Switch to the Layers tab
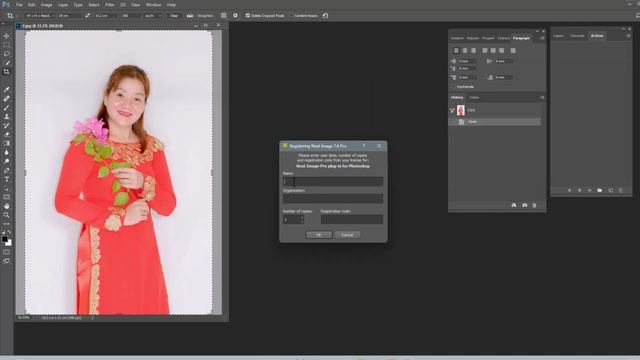 (558, 36)
